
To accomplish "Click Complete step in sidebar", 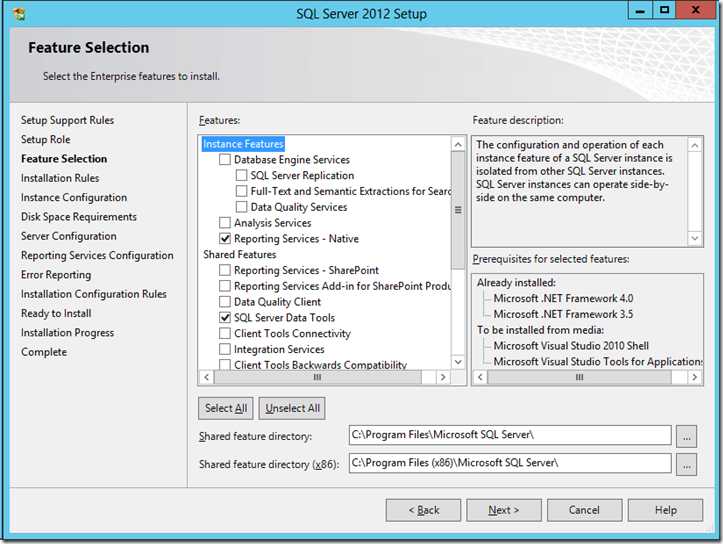I will (x=44, y=352).
